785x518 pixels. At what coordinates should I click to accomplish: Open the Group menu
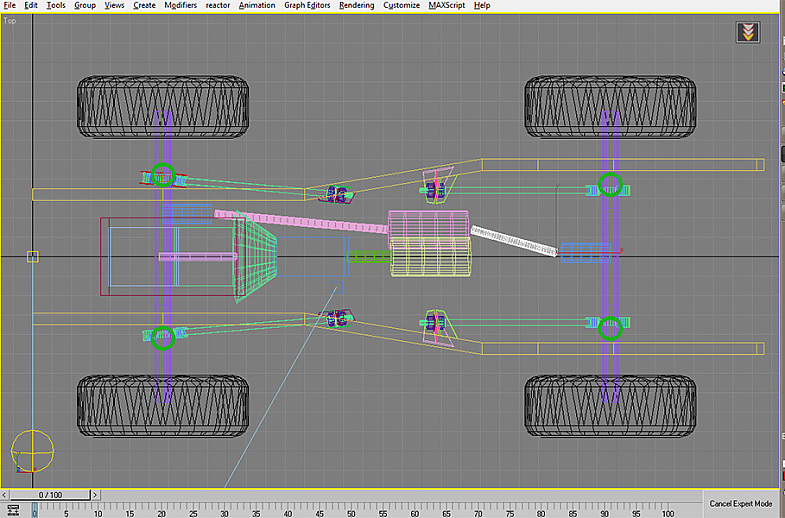click(85, 5)
